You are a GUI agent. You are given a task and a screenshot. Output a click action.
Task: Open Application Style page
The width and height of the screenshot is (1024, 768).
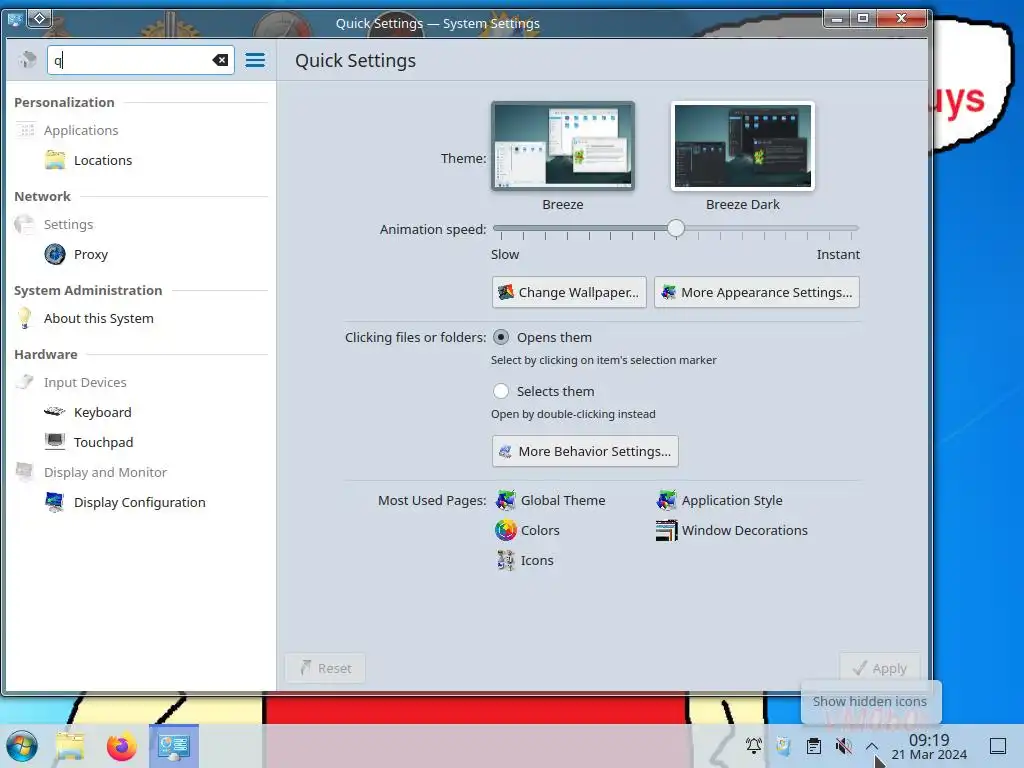click(732, 500)
